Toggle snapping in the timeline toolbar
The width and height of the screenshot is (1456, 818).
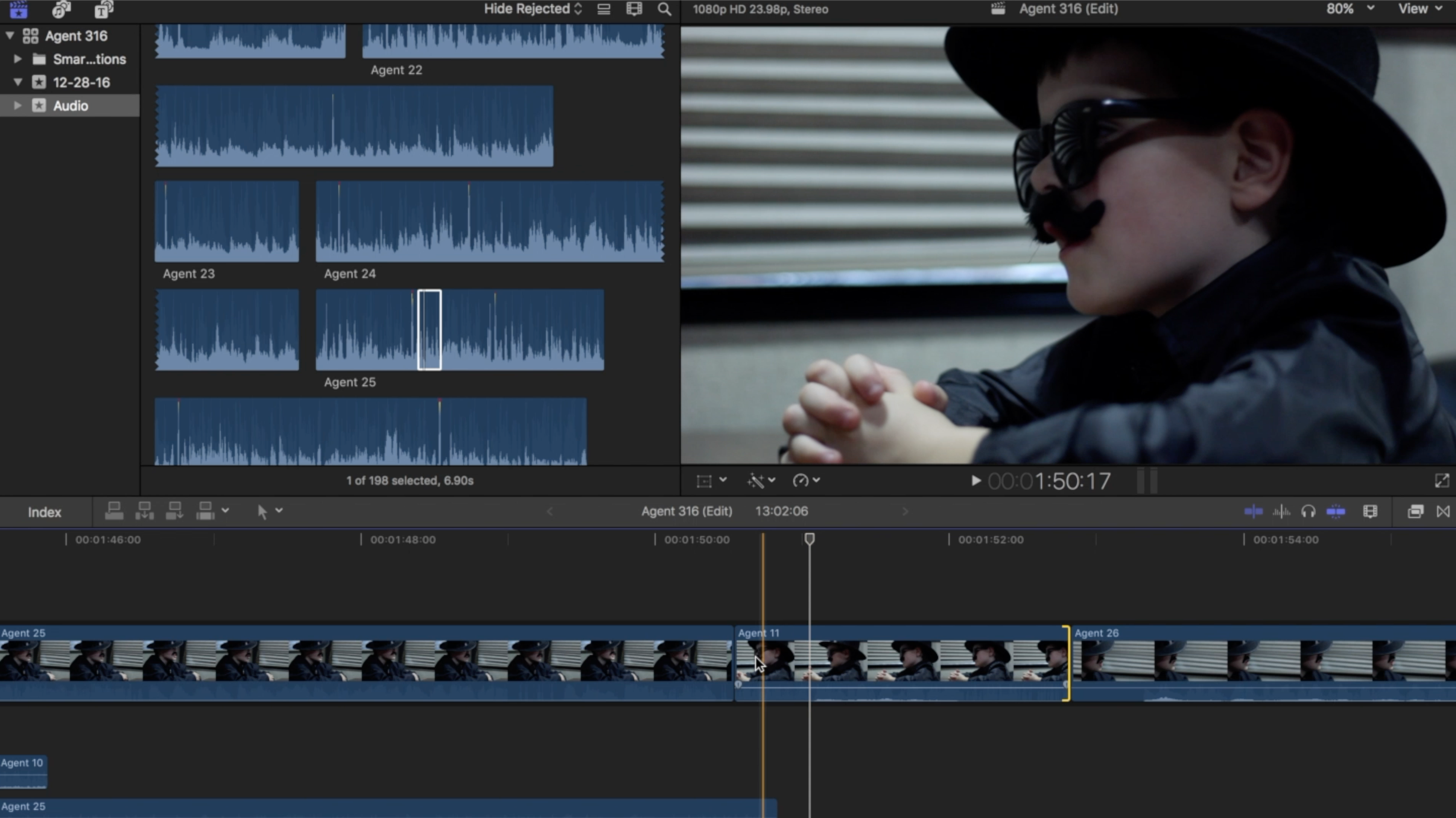(x=1336, y=511)
